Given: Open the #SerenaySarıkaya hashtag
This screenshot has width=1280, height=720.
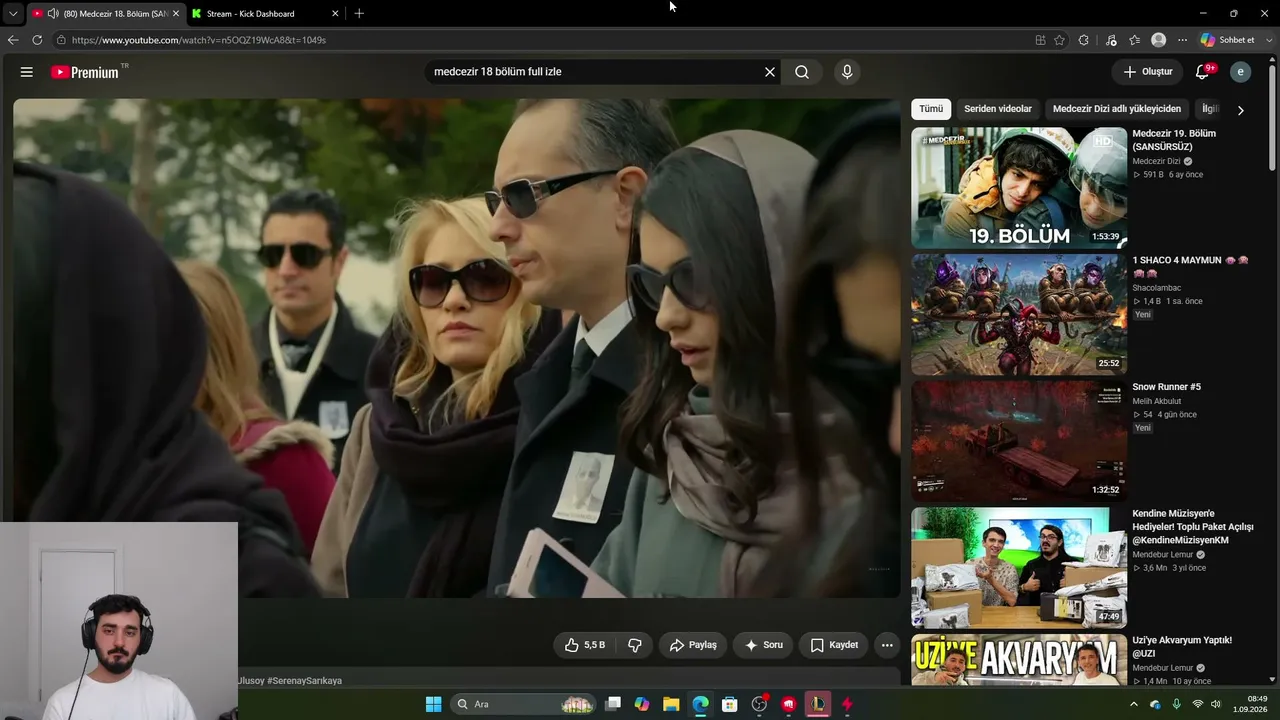Looking at the screenshot, I should pos(304,681).
